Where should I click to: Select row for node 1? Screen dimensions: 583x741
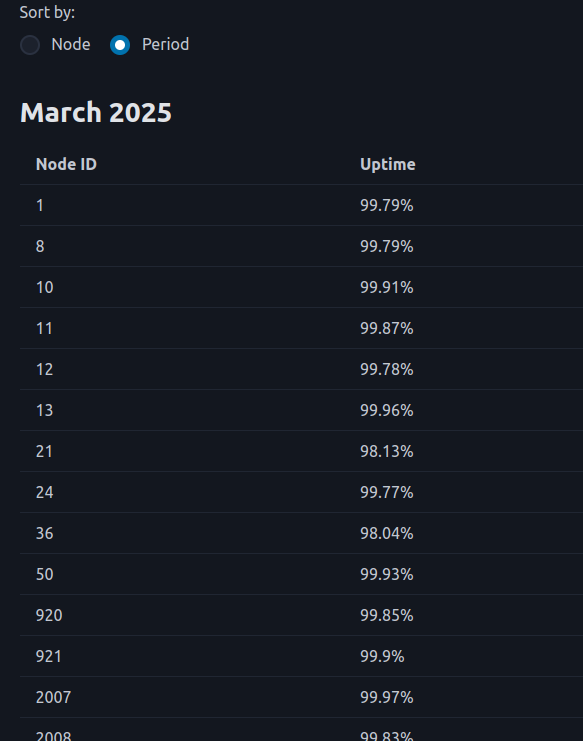coord(301,205)
